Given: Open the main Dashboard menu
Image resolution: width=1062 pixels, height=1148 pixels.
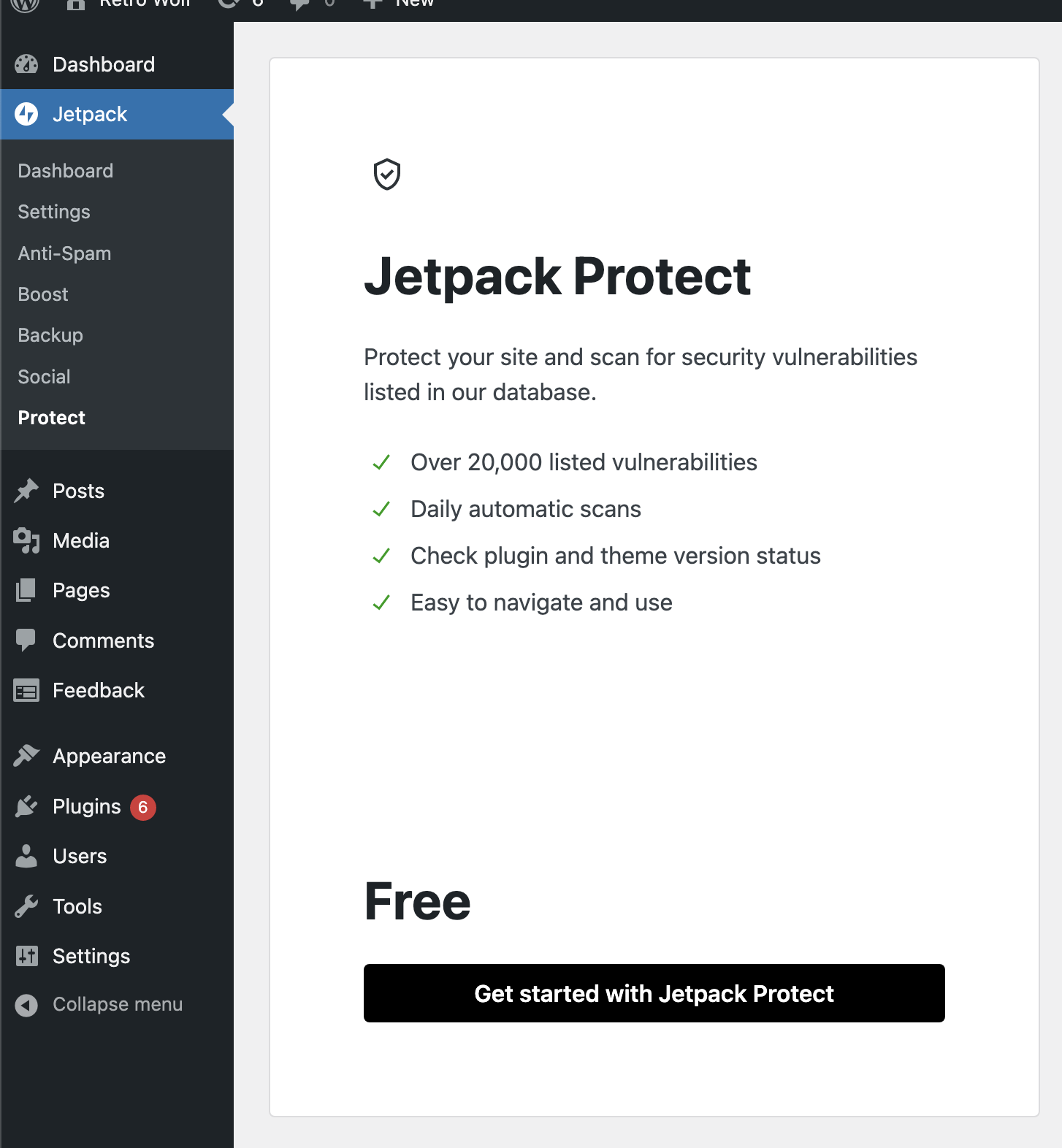Looking at the screenshot, I should pyautogui.click(x=117, y=64).
